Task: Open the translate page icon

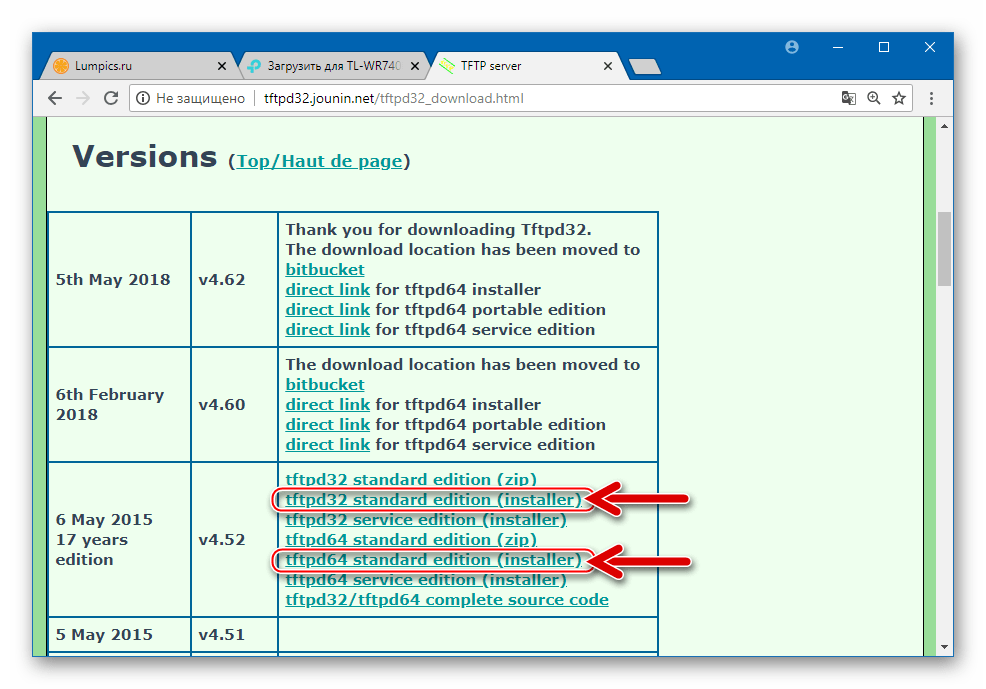Action: (848, 98)
